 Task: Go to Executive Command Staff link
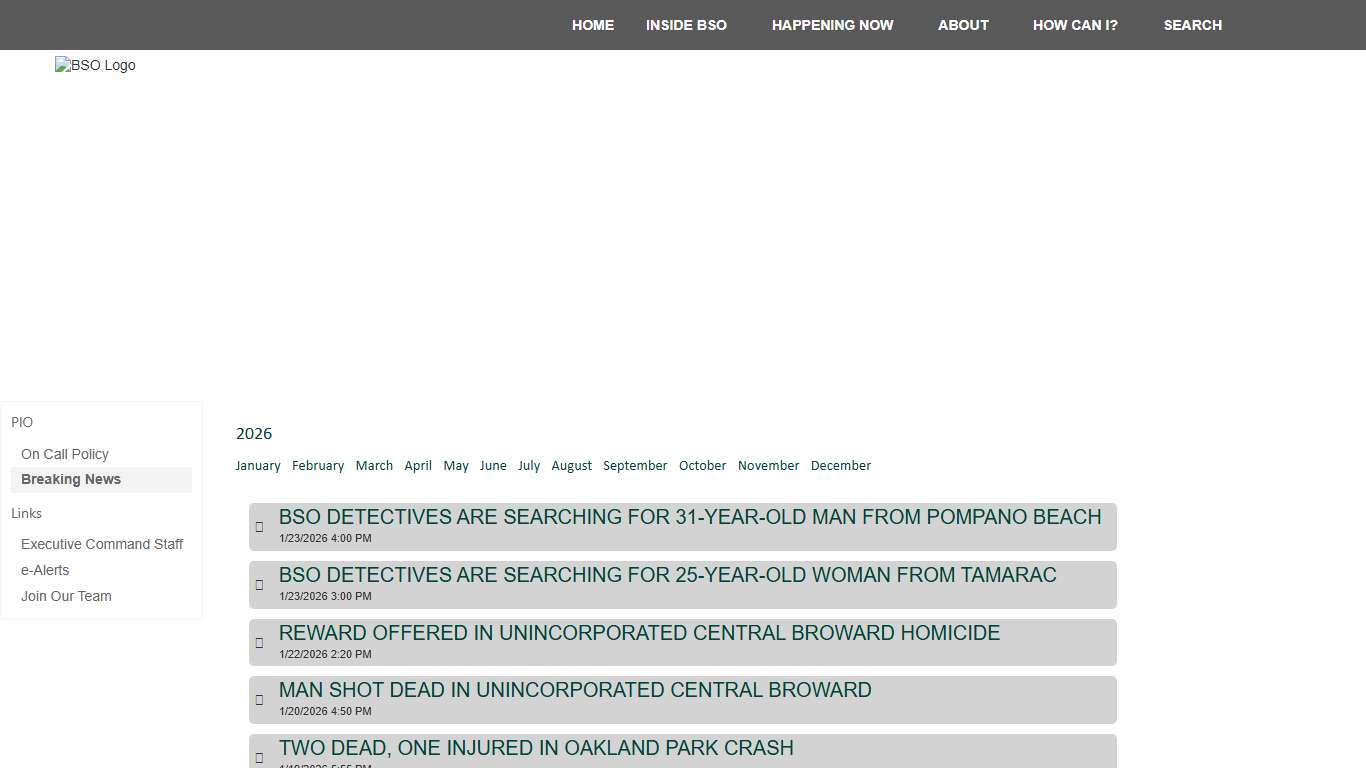[x=102, y=545]
